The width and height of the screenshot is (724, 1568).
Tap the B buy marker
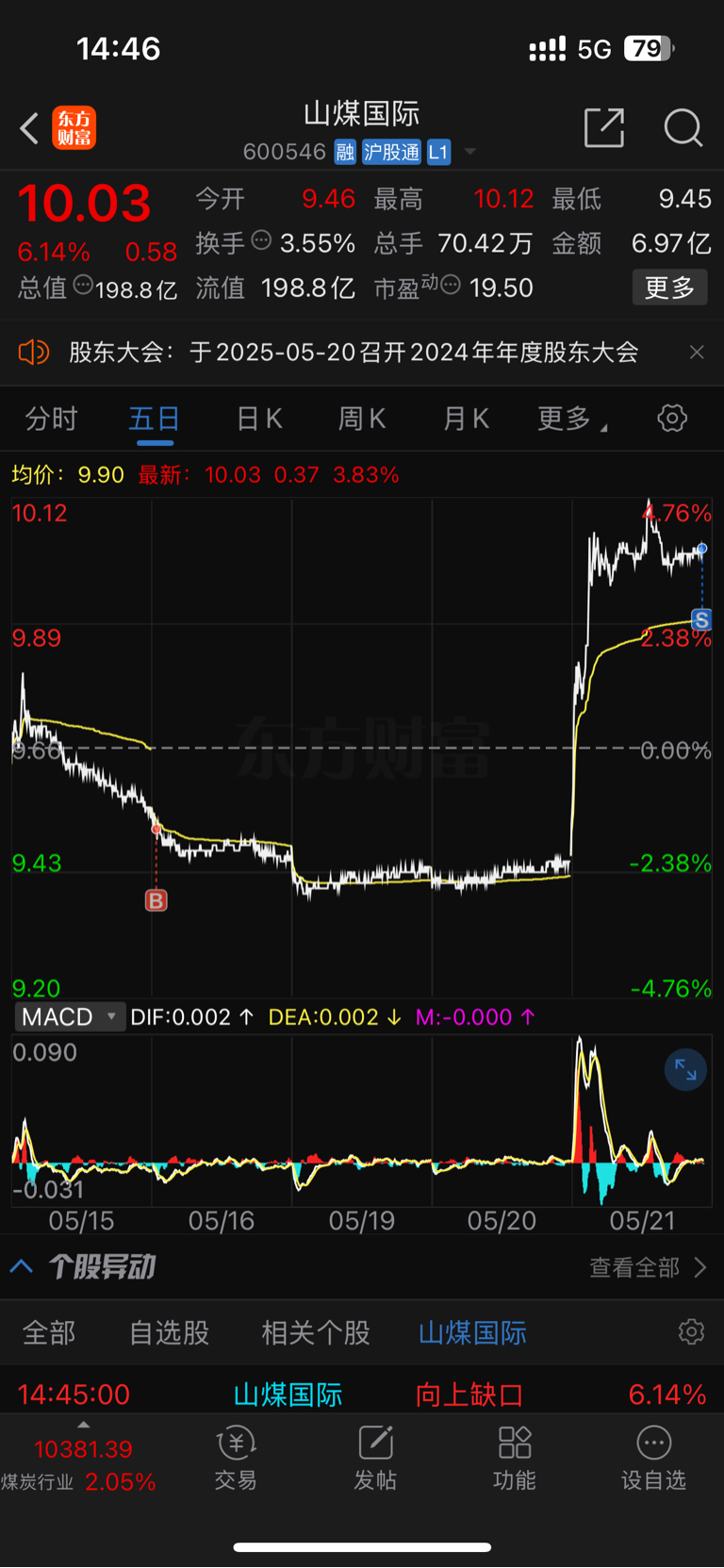click(x=156, y=900)
